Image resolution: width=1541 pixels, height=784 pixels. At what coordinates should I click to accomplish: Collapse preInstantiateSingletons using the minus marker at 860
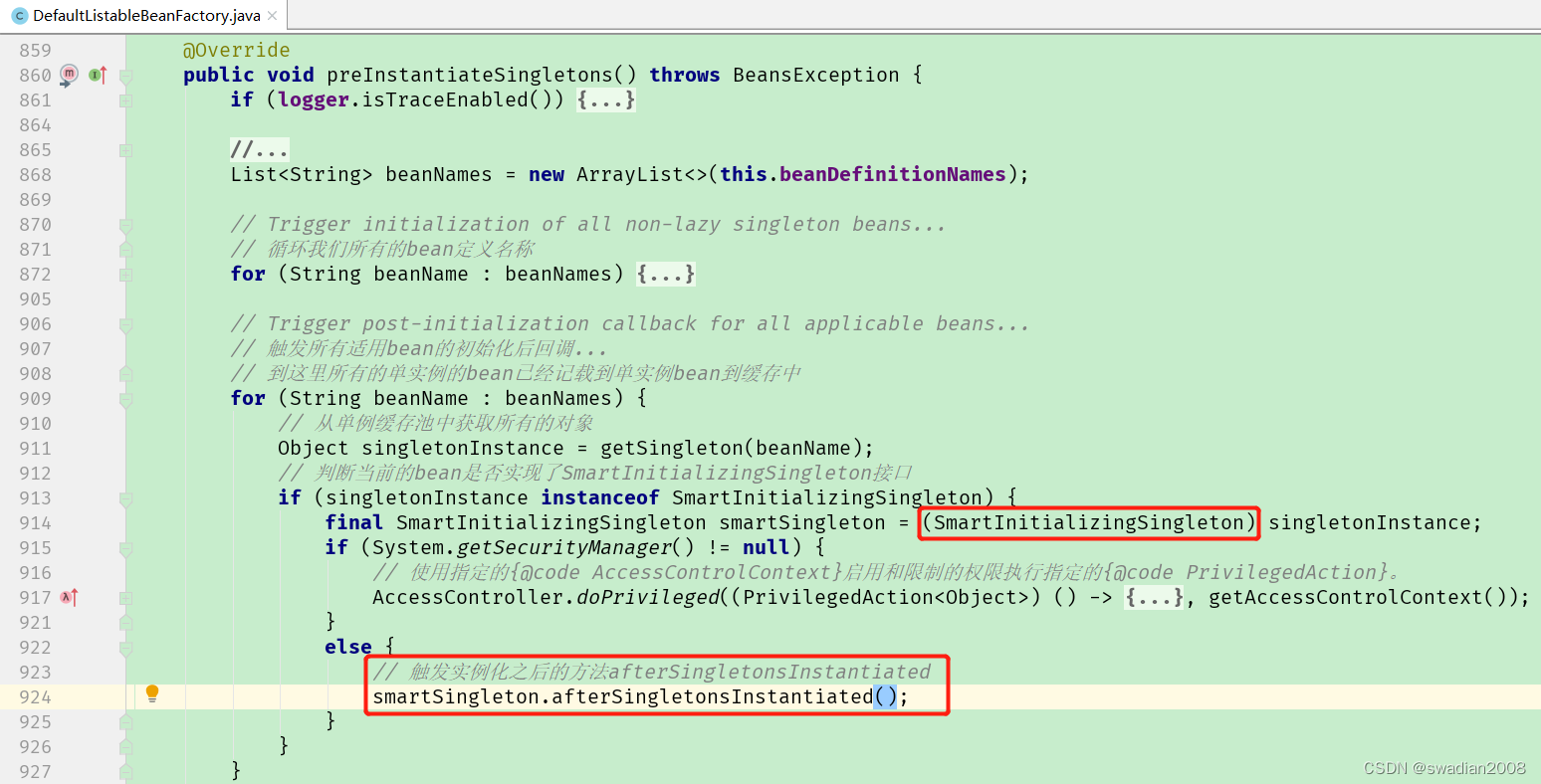tap(123, 75)
